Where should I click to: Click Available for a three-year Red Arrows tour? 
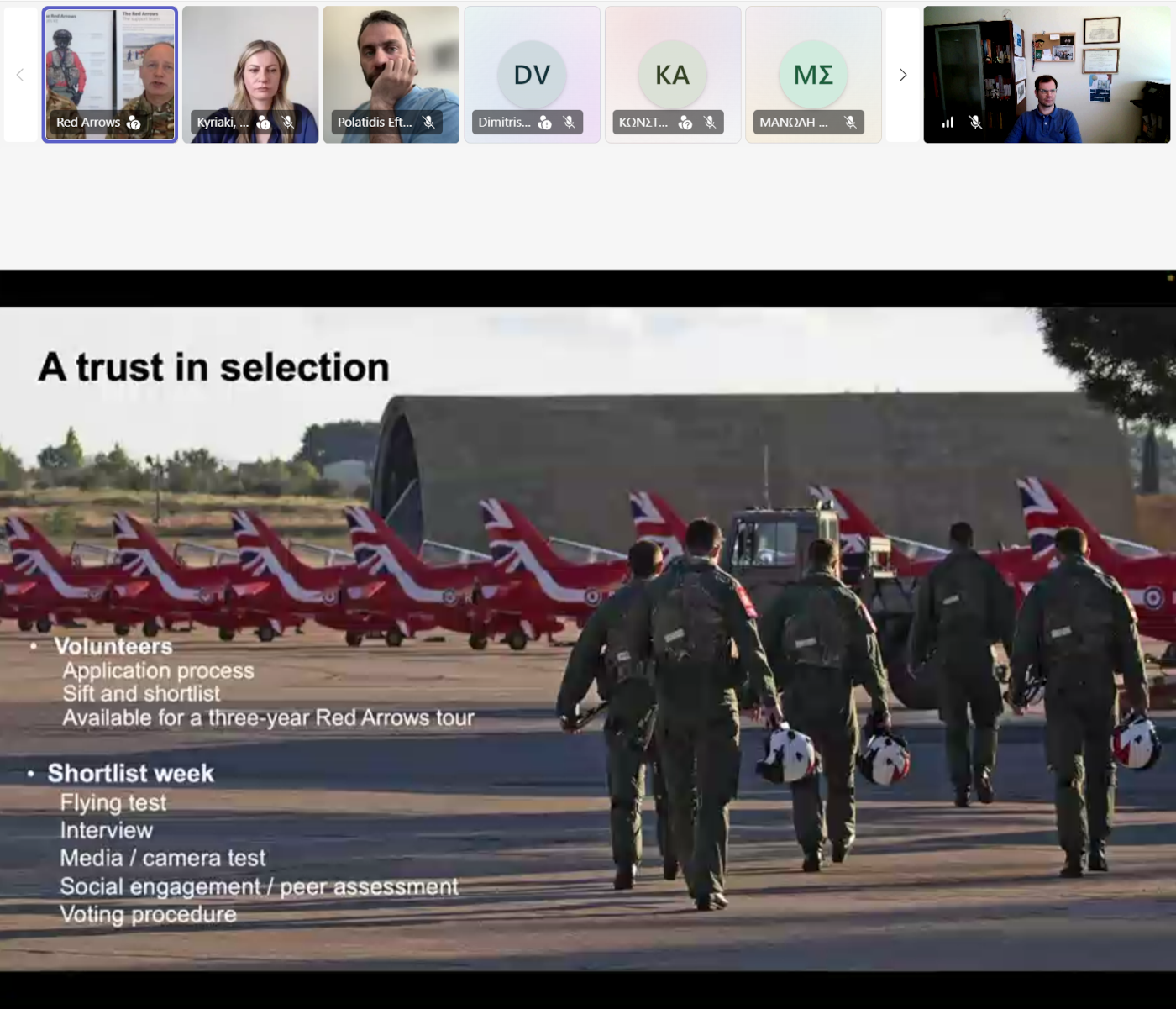(x=269, y=717)
